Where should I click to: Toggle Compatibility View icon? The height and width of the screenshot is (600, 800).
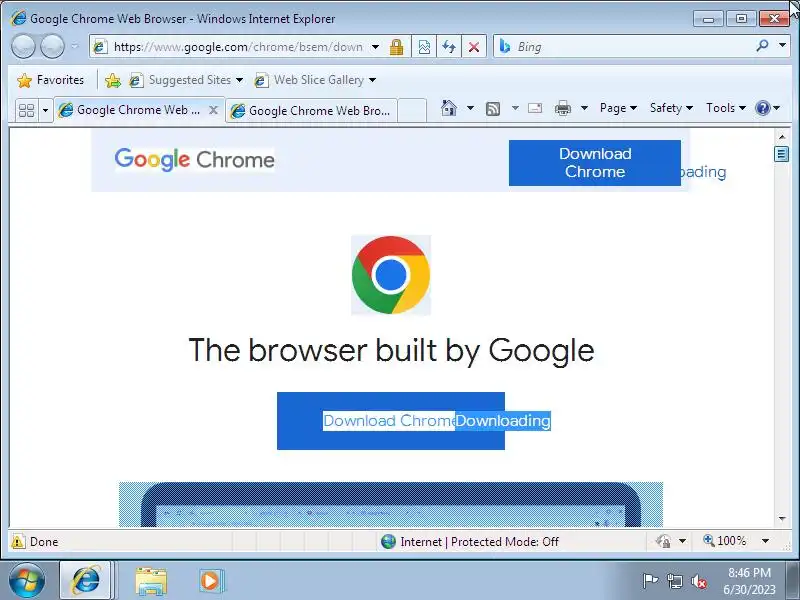coord(424,47)
